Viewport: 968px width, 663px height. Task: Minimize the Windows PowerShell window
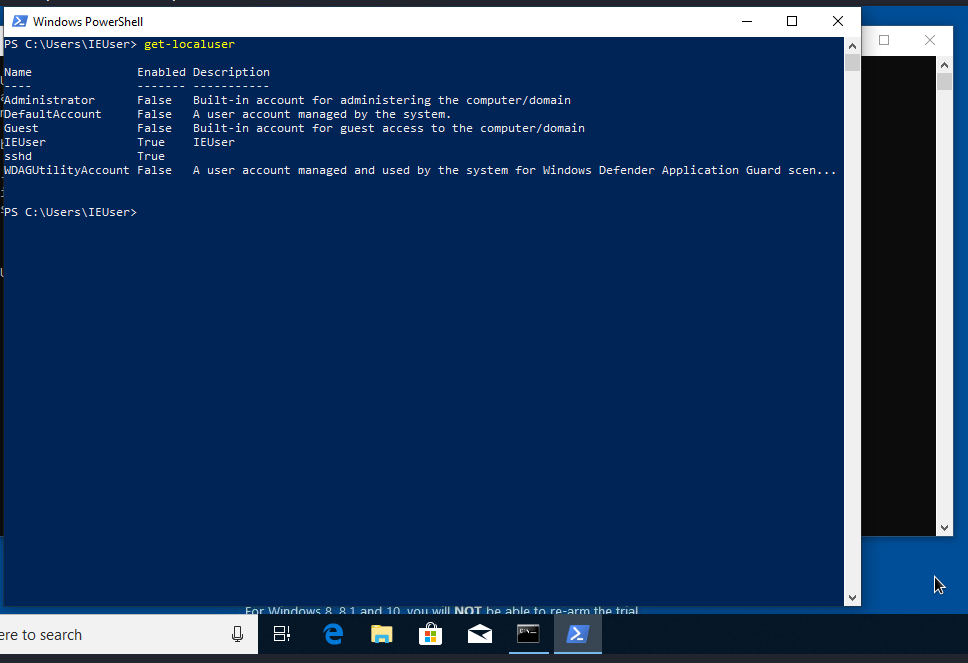click(747, 21)
